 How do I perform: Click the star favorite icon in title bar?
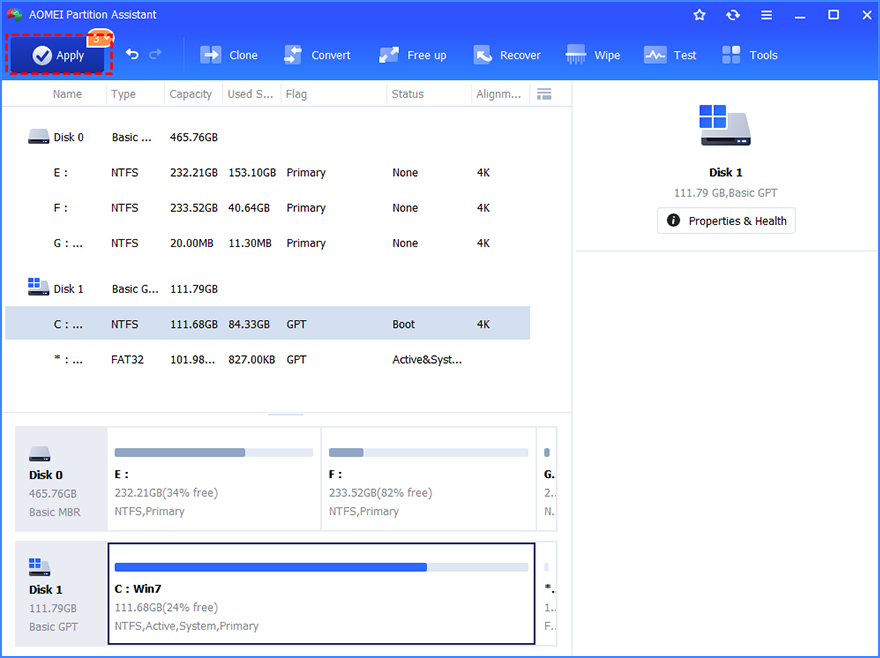point(699,15)
